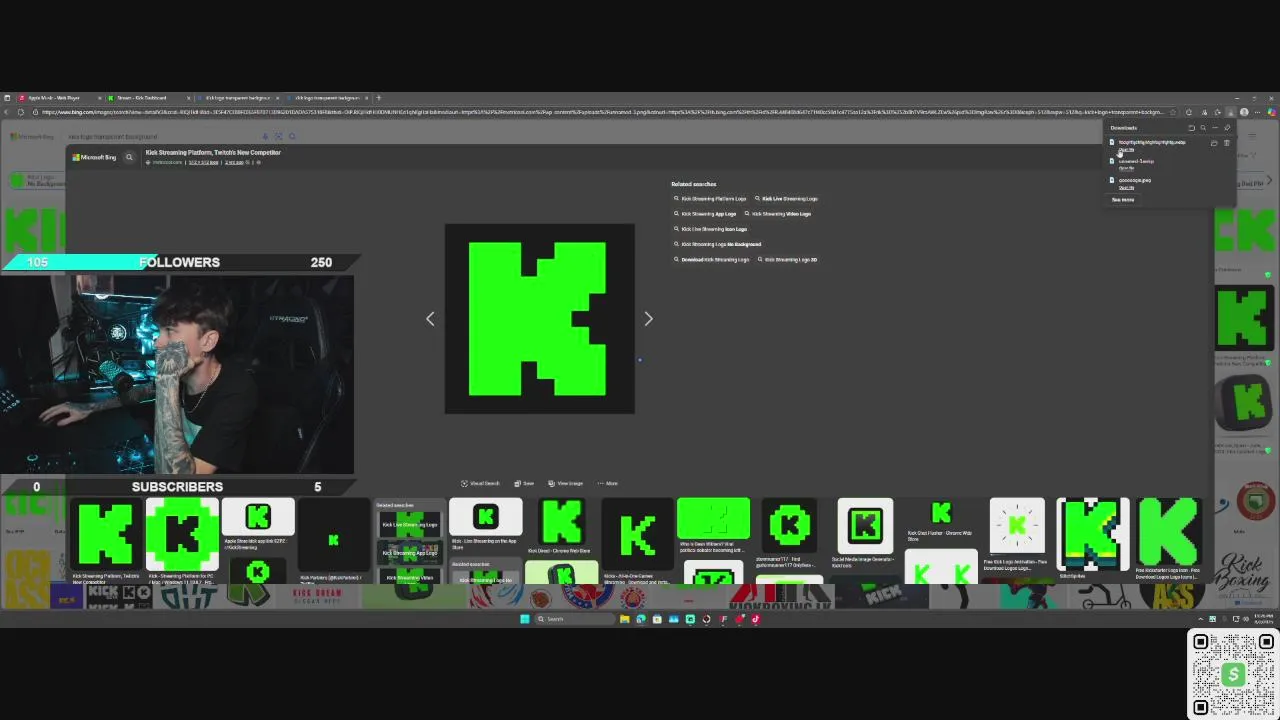Open the Copilot icon at browser top right
1280x720 pixels.
pyautogui.click(x=1272, y=112)
